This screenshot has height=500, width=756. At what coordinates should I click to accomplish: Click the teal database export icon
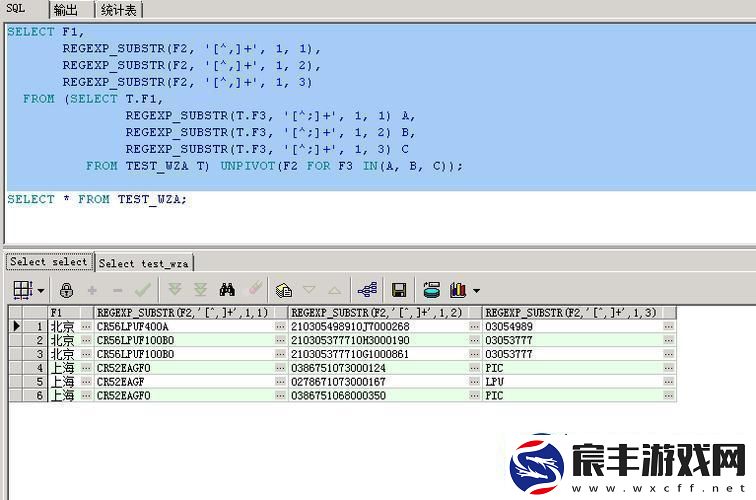pyautogui.click(x=432, y=289)
